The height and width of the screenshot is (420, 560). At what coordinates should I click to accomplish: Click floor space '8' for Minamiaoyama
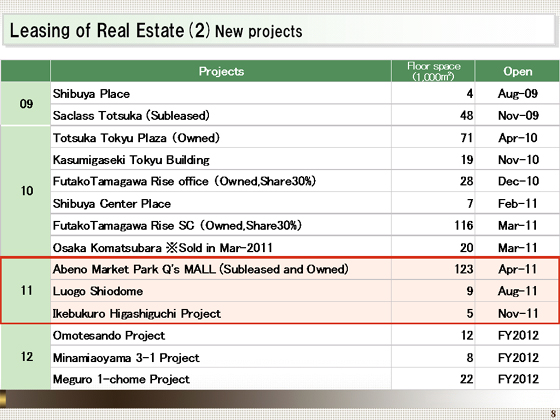pyautogui.click(x=470, y=358)
